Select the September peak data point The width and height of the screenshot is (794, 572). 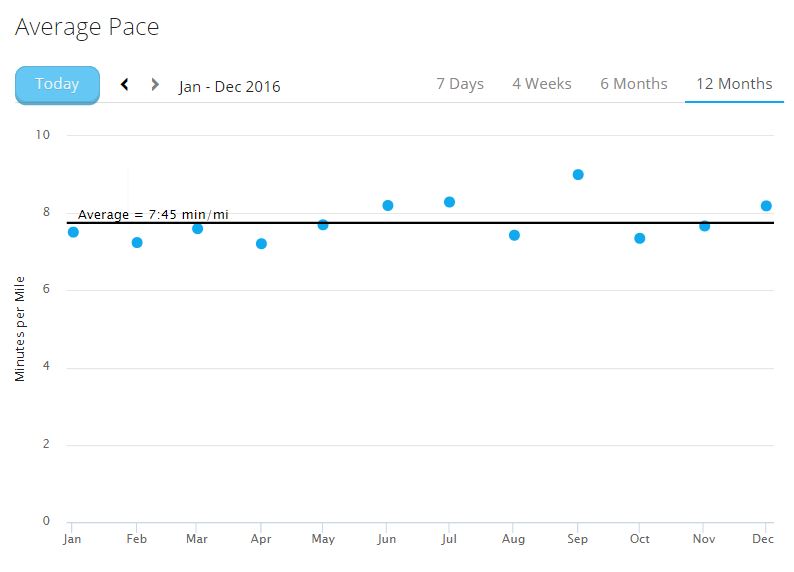coord(578,175)
